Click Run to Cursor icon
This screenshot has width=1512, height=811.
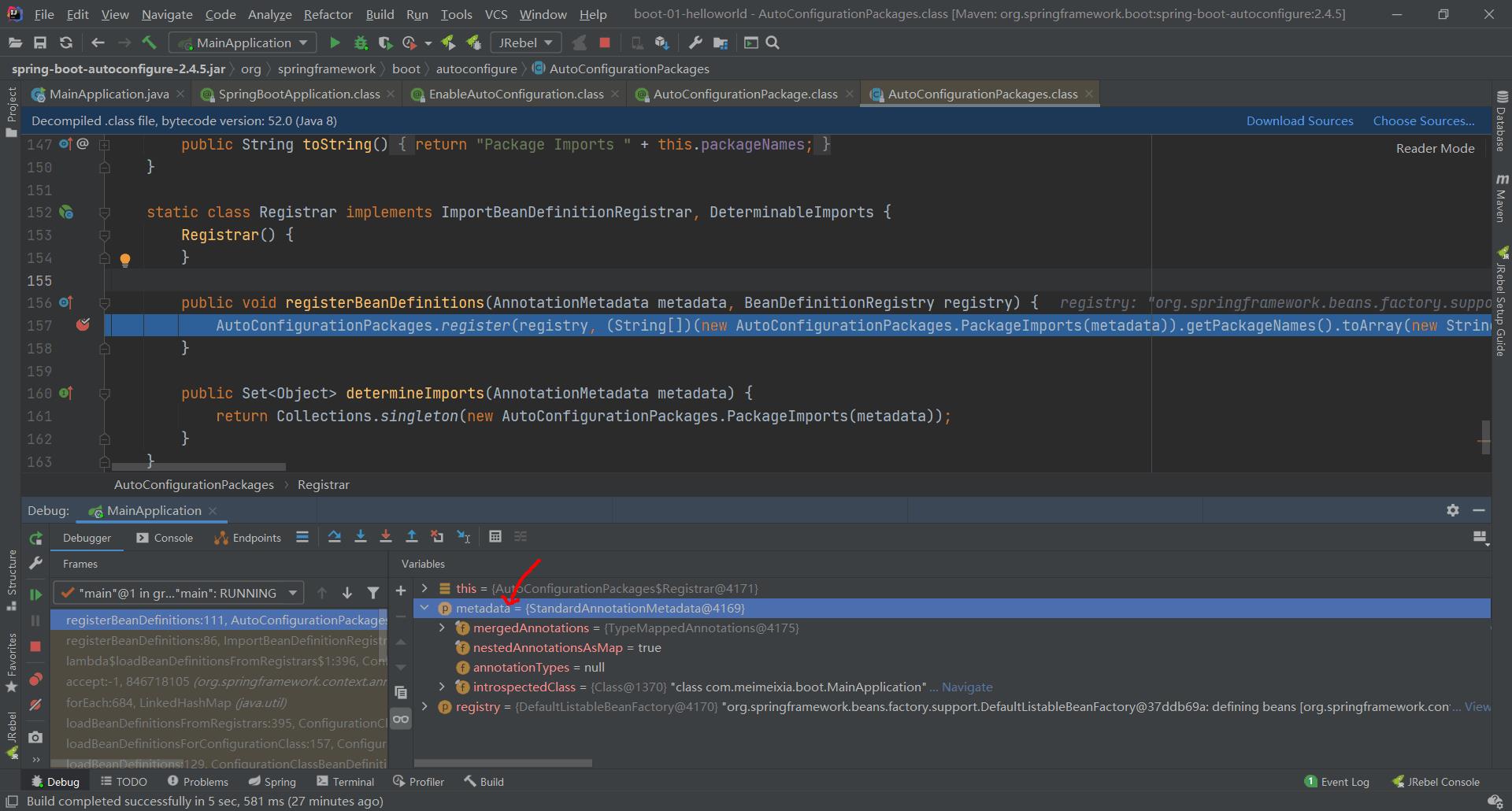coord(464,537)
